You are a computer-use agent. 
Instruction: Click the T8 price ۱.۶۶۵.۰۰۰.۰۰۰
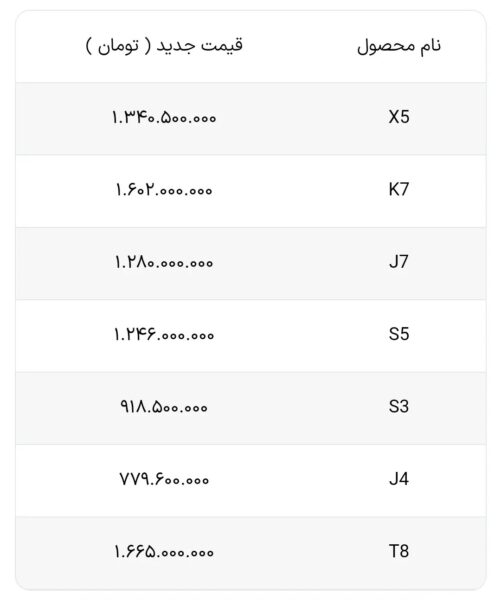[164, 552]
